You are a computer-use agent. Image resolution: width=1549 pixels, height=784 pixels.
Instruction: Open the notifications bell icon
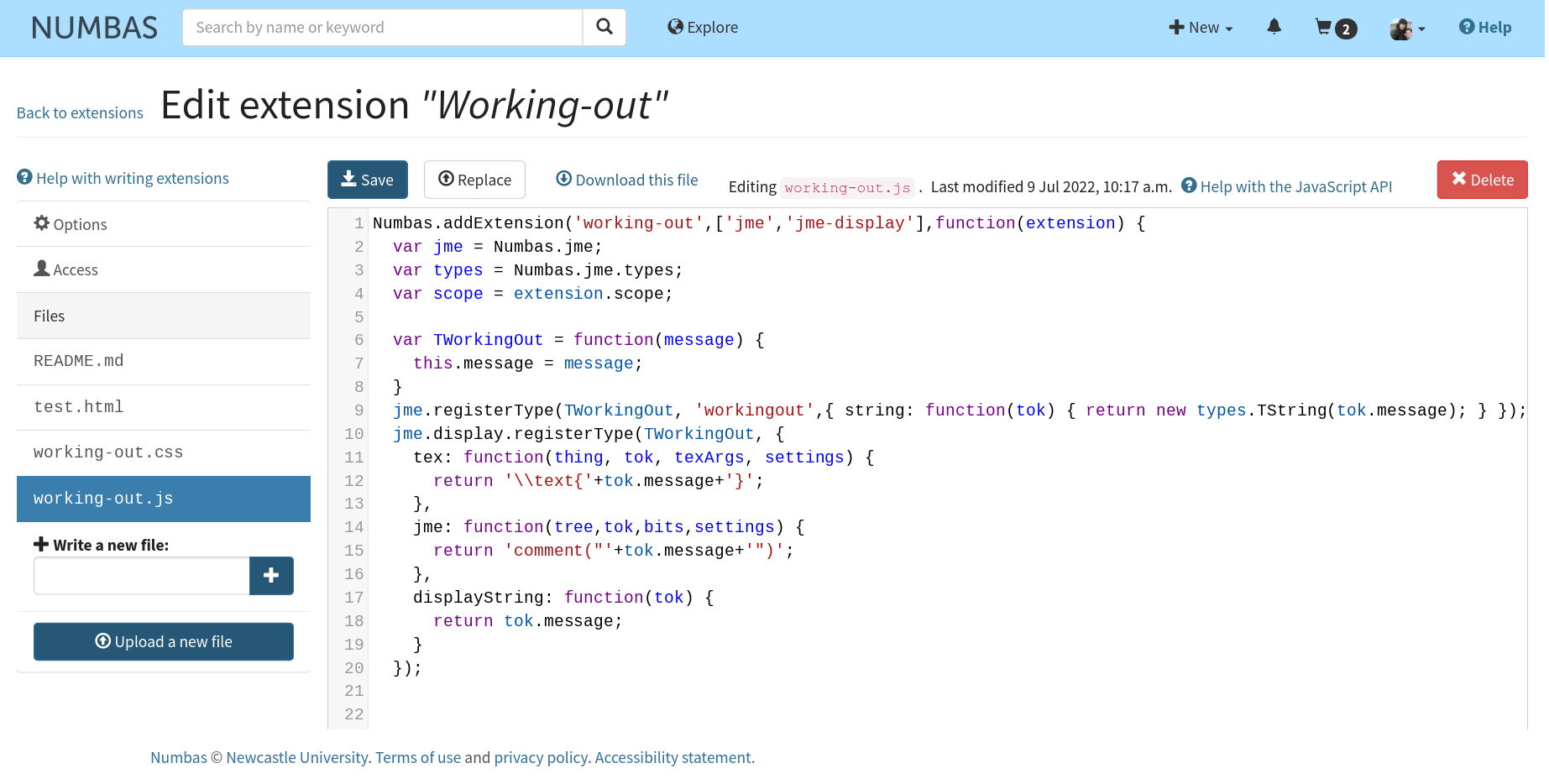(1274, 27)
